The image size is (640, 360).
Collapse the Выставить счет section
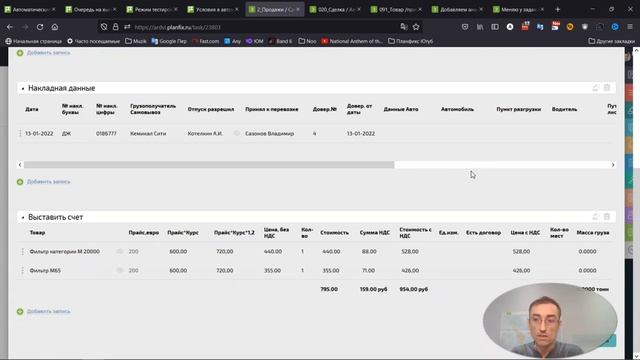(23, 217)
